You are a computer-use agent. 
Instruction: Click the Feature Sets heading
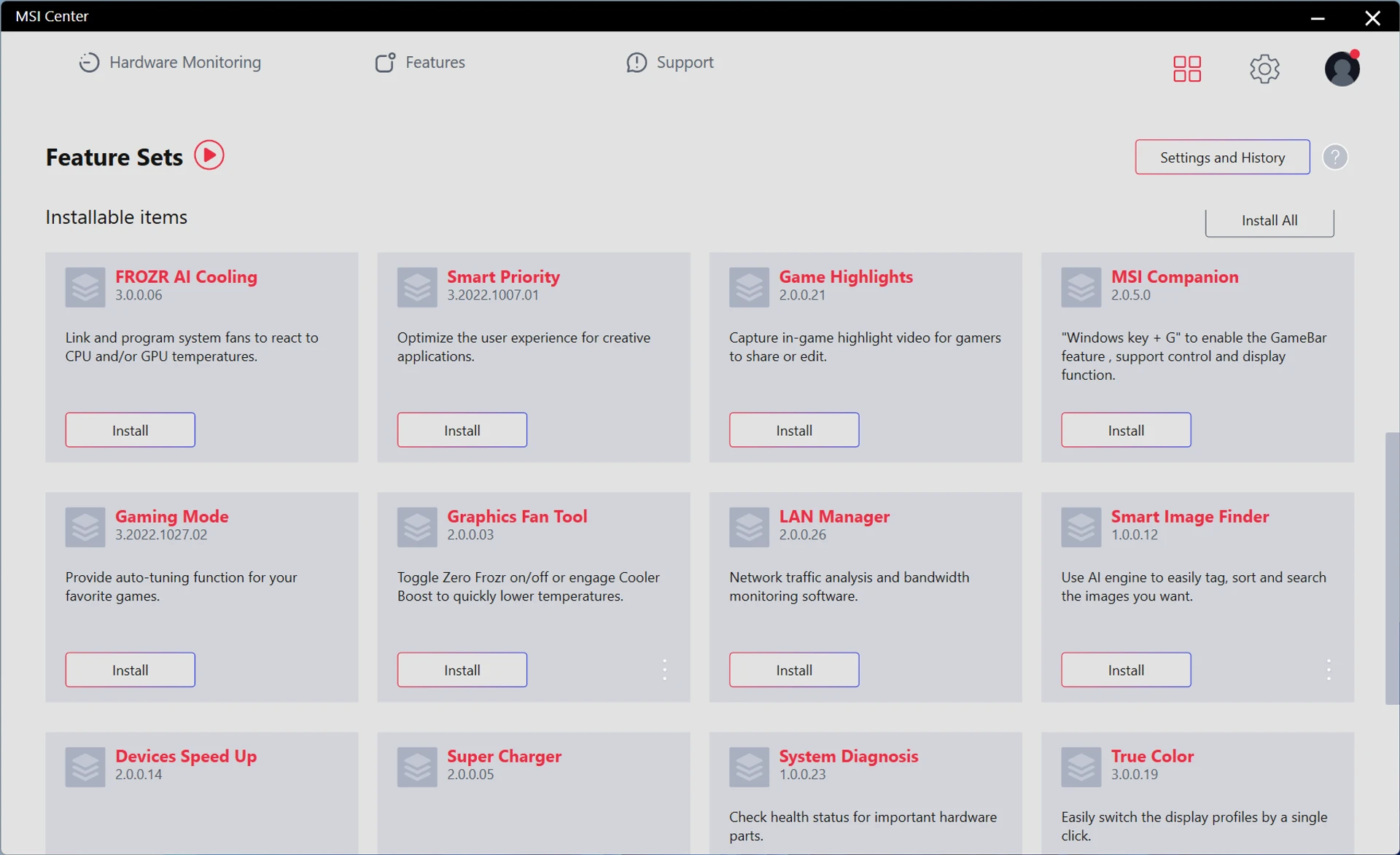coord(114,157)
